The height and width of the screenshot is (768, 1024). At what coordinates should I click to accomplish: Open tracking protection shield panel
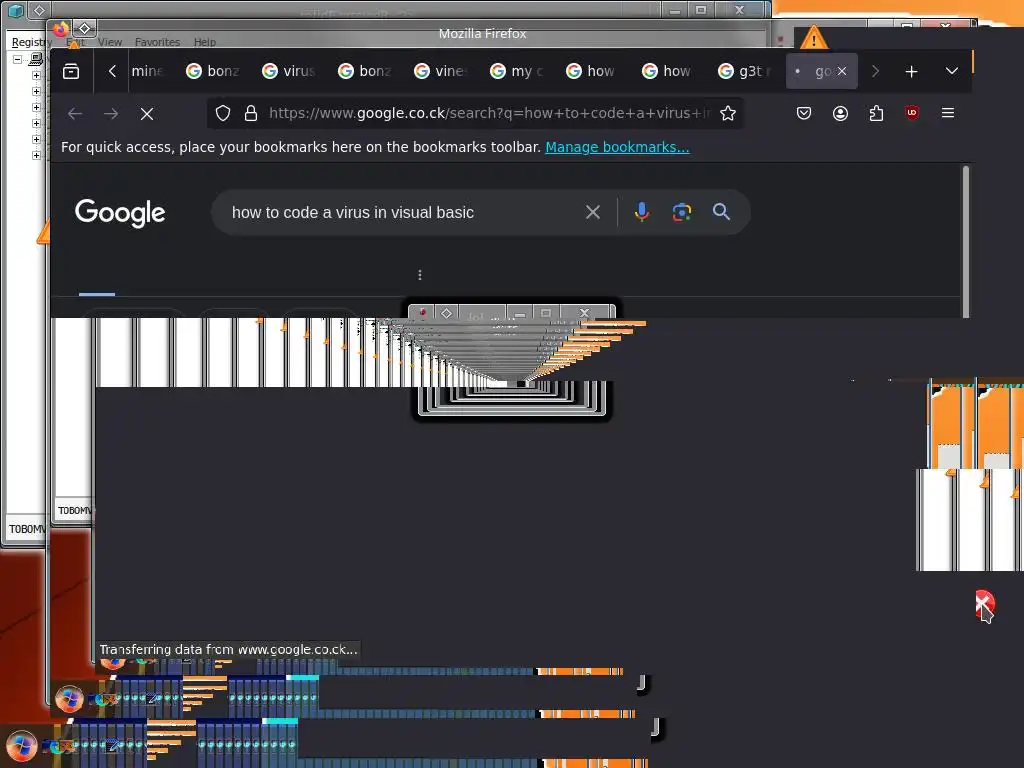(x=223, y=113)
